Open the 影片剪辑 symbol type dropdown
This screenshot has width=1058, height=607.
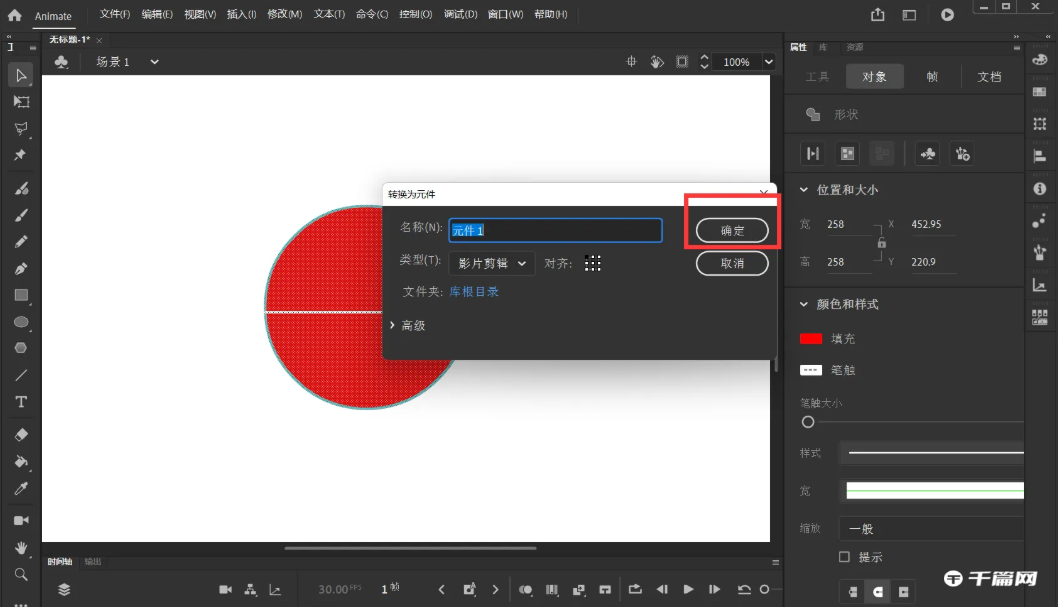[491, 262]
